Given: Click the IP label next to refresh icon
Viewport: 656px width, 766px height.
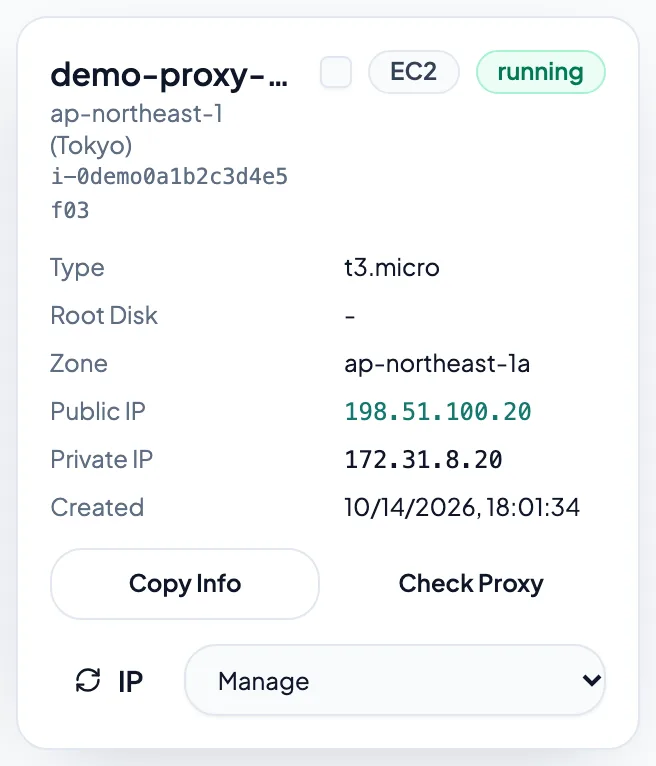Looking at the screenshot, I should (130, 681).
